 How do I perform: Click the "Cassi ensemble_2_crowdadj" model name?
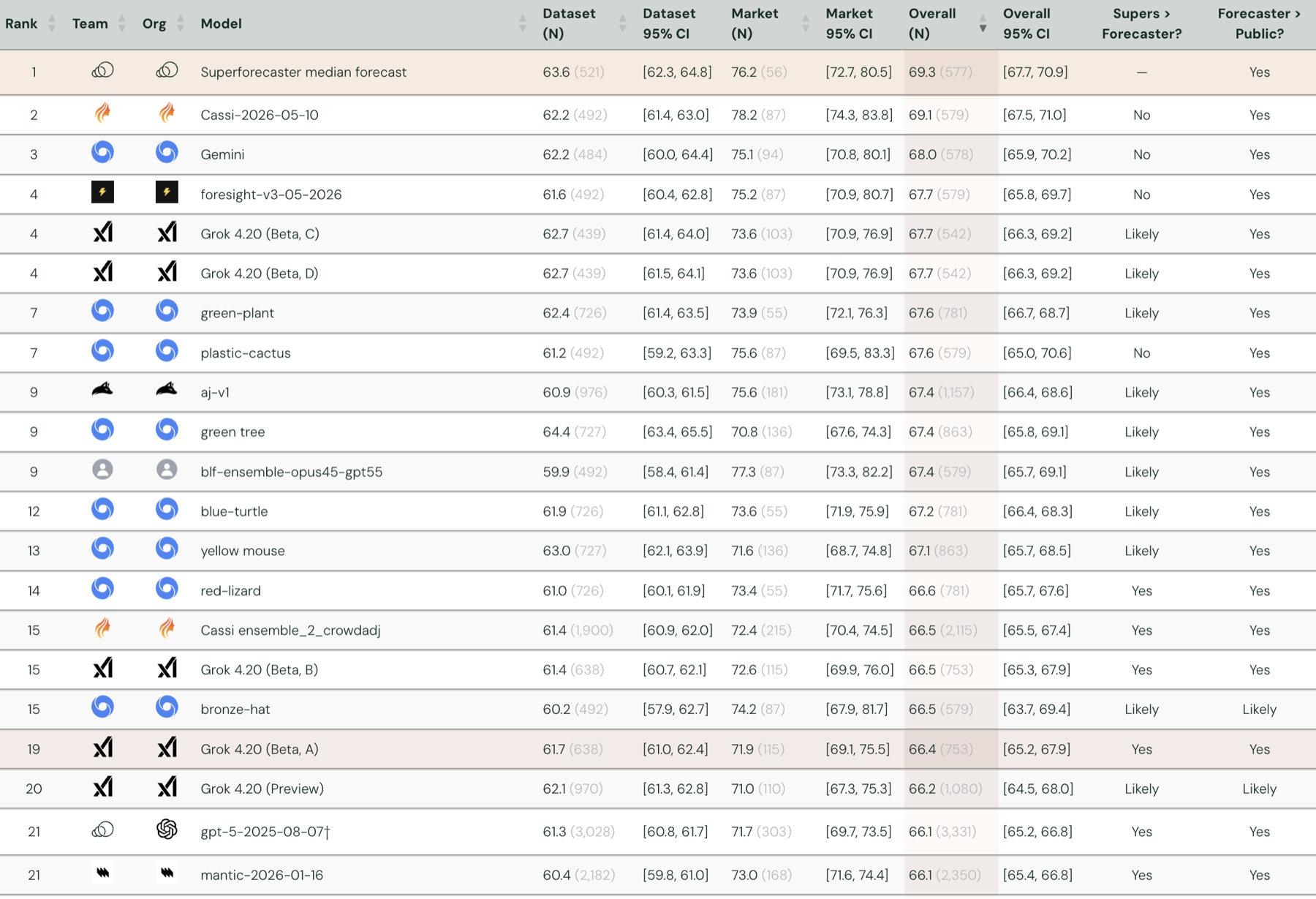(290, 630)
